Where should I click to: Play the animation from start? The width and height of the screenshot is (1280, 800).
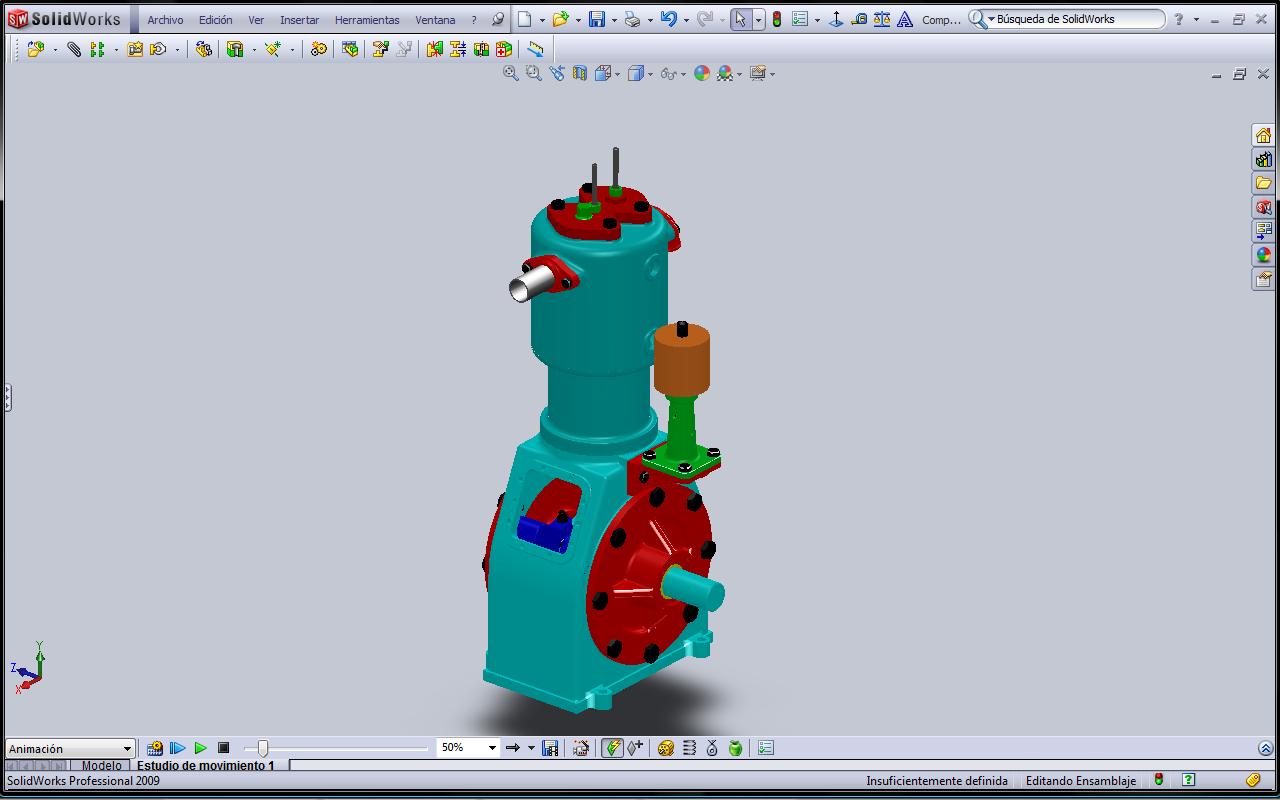click(178, 748)
